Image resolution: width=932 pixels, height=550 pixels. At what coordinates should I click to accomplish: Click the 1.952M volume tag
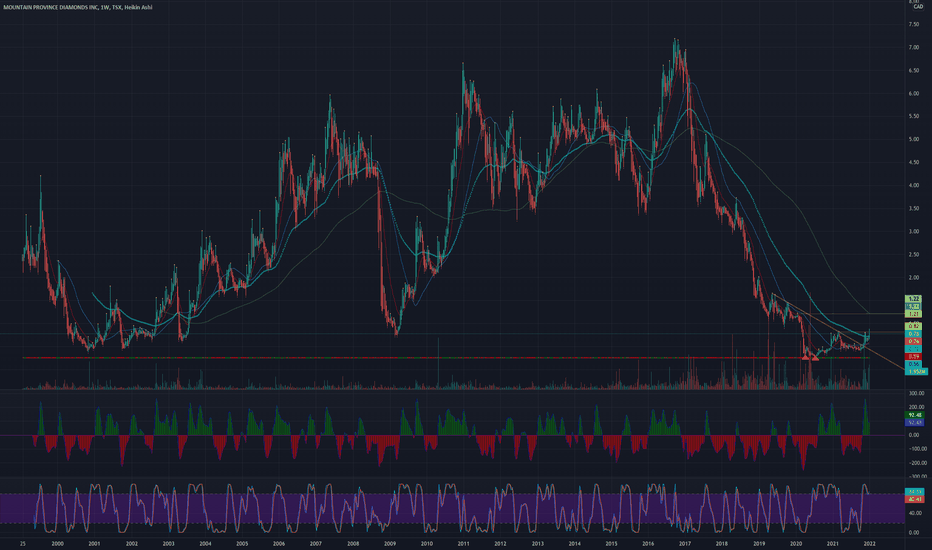pos(916,371)
